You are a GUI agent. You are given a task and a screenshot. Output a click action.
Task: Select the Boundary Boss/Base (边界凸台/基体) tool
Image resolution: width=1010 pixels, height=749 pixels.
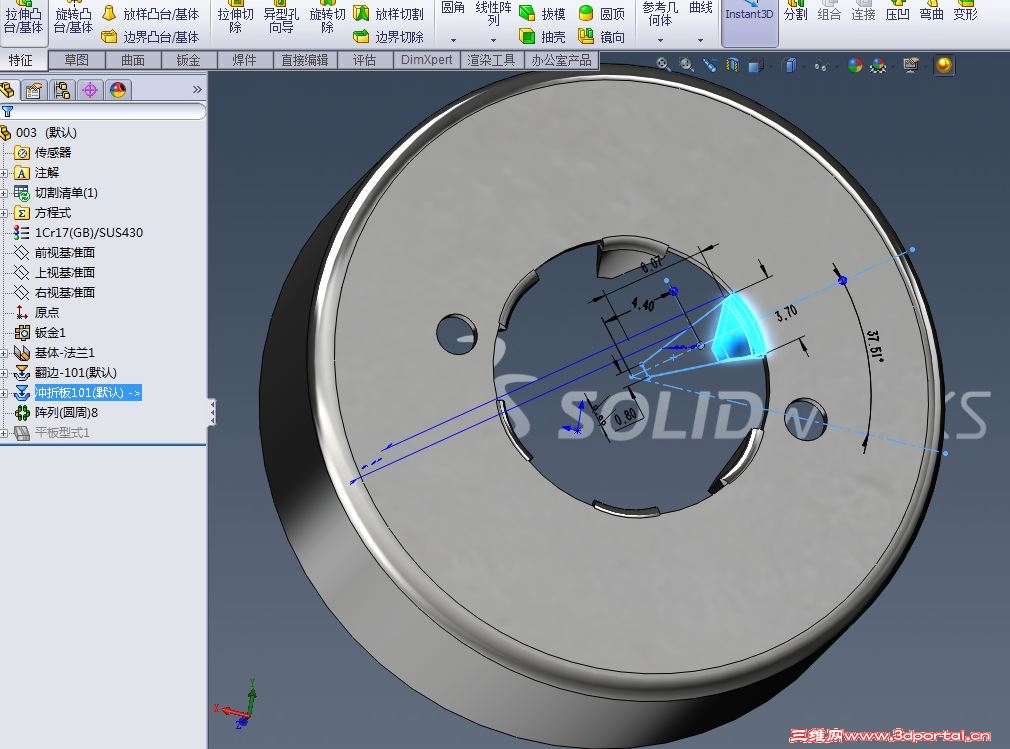(151, 37)
